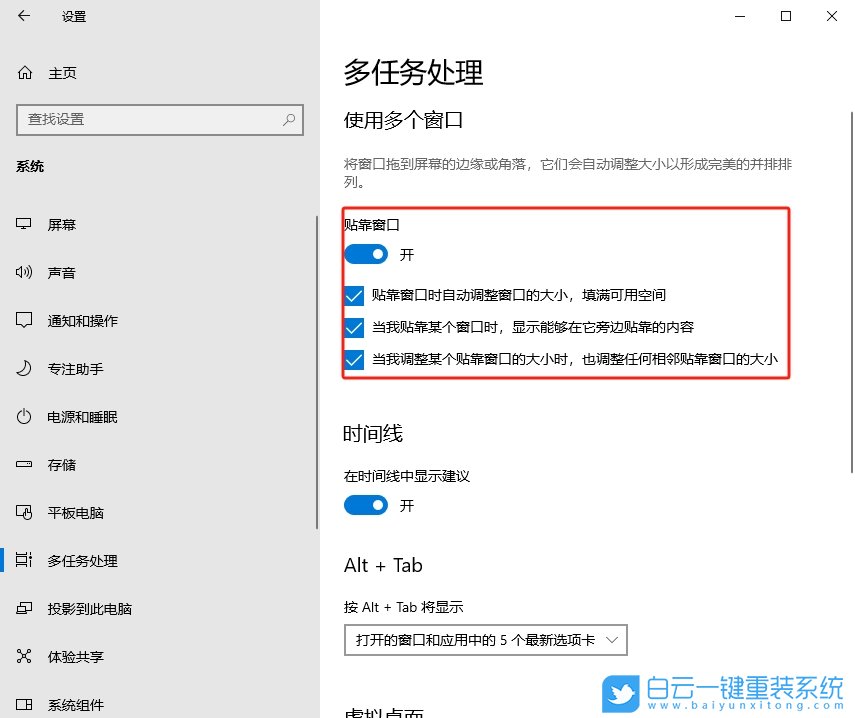The image size is (855, 718).
Task: Open the Alt+Tab display dropdown
Action: (486, 639)
